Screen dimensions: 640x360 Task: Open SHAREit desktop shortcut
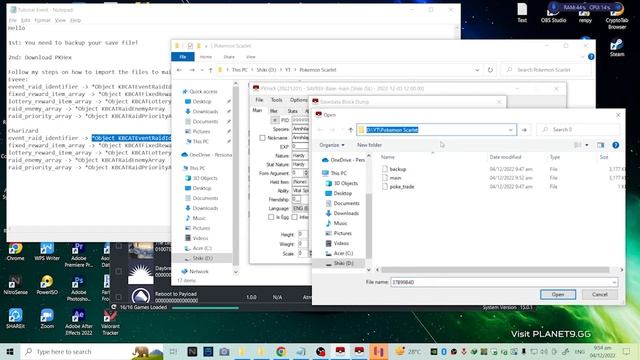pyautogui.click(x=15, y=319)
